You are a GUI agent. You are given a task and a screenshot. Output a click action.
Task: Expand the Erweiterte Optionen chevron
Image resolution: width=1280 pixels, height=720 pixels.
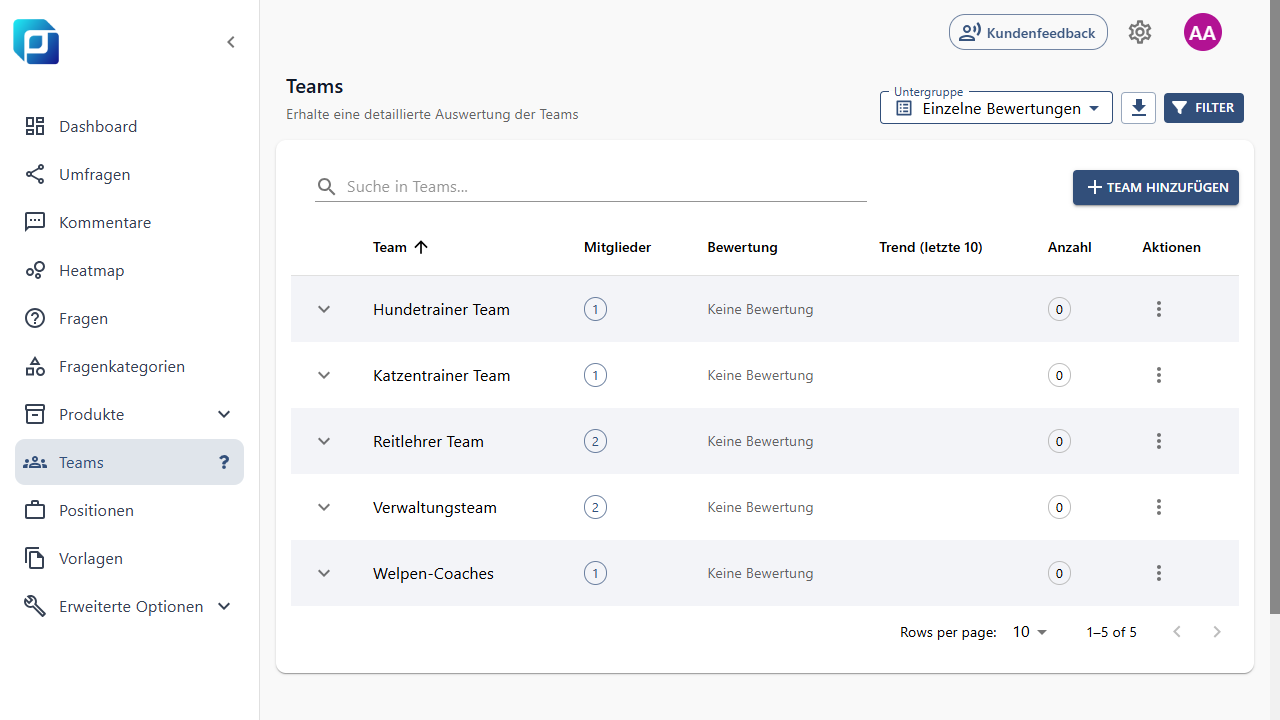click(224, 606)
